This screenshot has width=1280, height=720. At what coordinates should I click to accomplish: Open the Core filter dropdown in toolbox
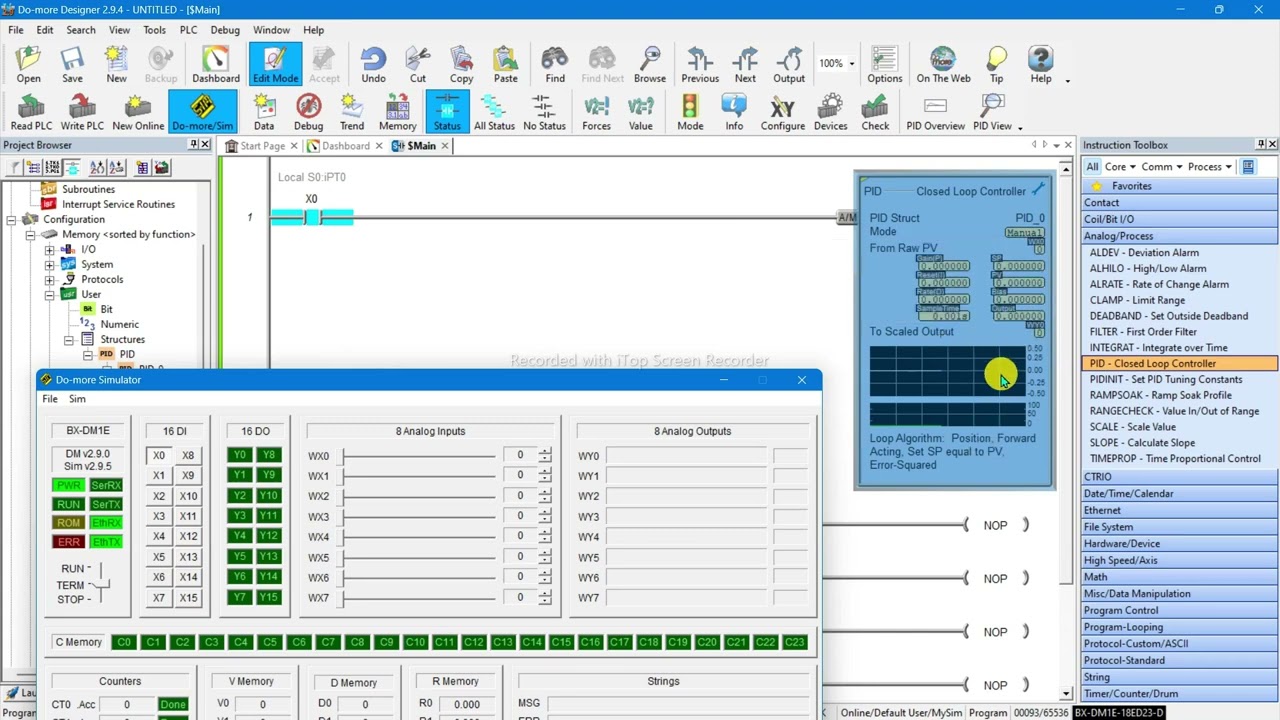click(x=1120, y=167)
